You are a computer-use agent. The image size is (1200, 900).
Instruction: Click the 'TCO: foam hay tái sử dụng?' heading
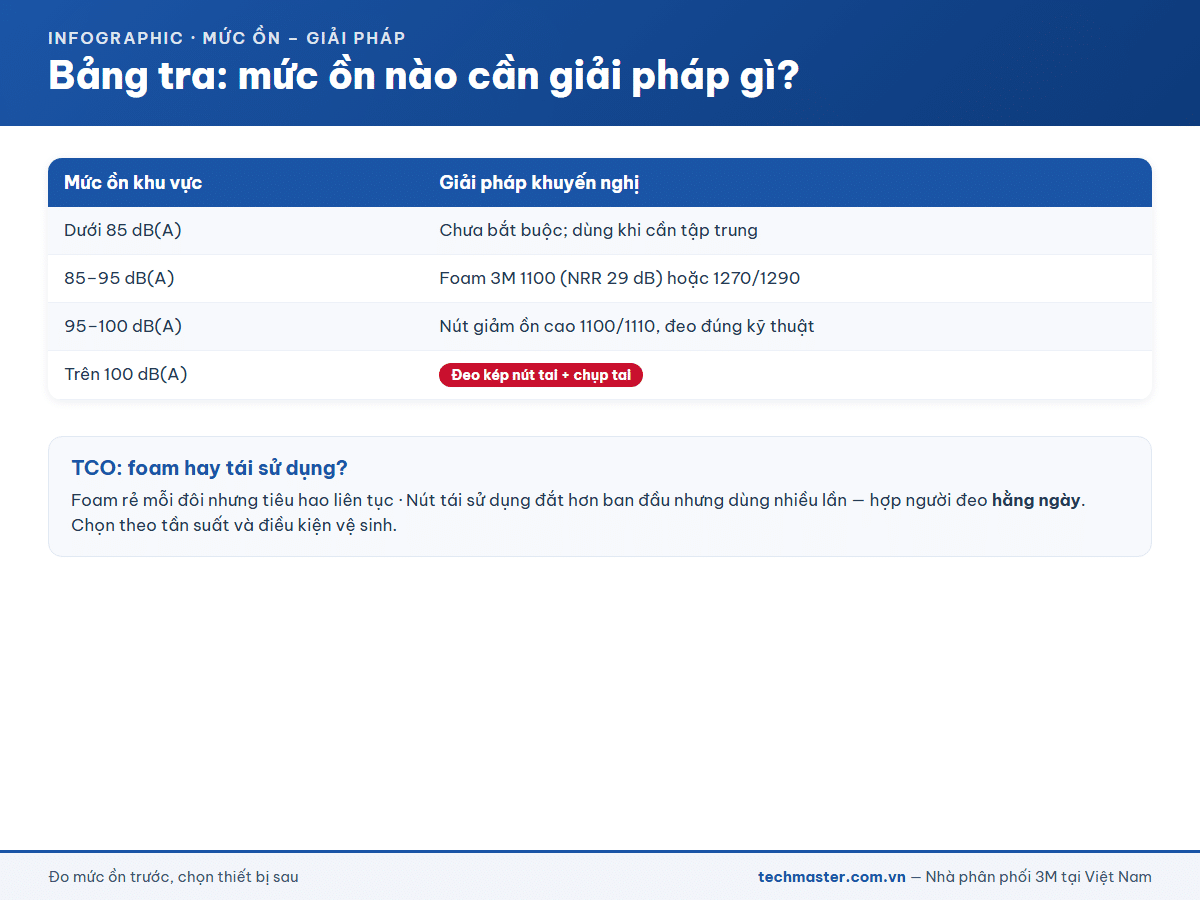coord(210,469)
